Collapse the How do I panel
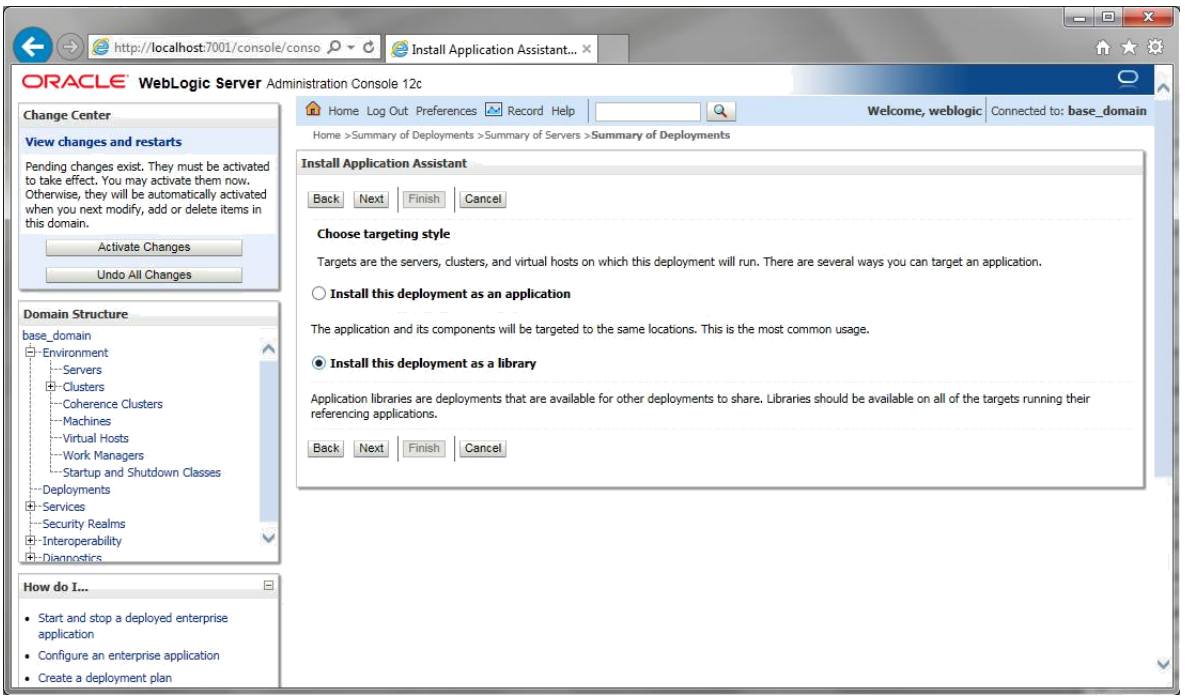This screenshot has height=697, width=1185. (x=268, y=586)
